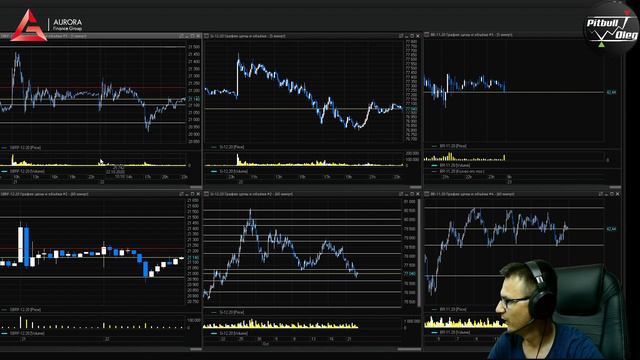The height and width of the screenshot is (360, 640).
Task: Click horizontal scrollbar thumb of Si-12.20 60-minute chart
Action: (x=409, y=349)
